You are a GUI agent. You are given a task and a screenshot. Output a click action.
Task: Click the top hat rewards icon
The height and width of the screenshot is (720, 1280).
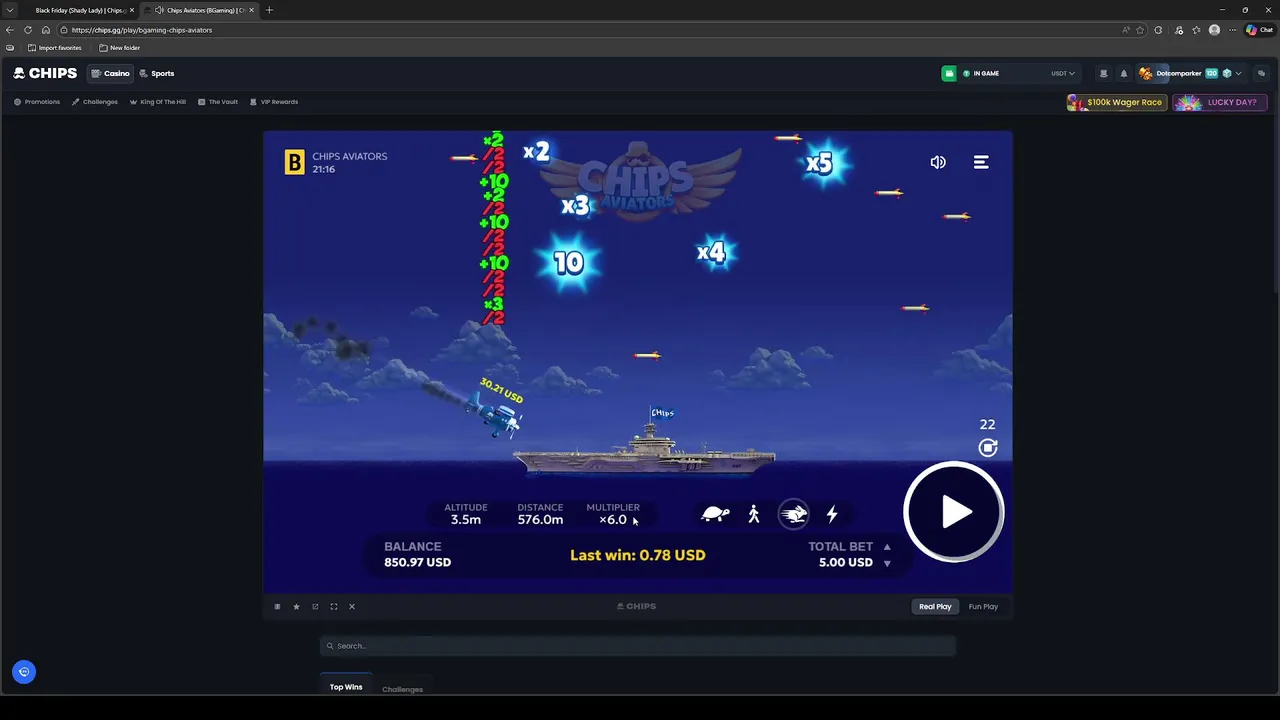pos(1103,73)
